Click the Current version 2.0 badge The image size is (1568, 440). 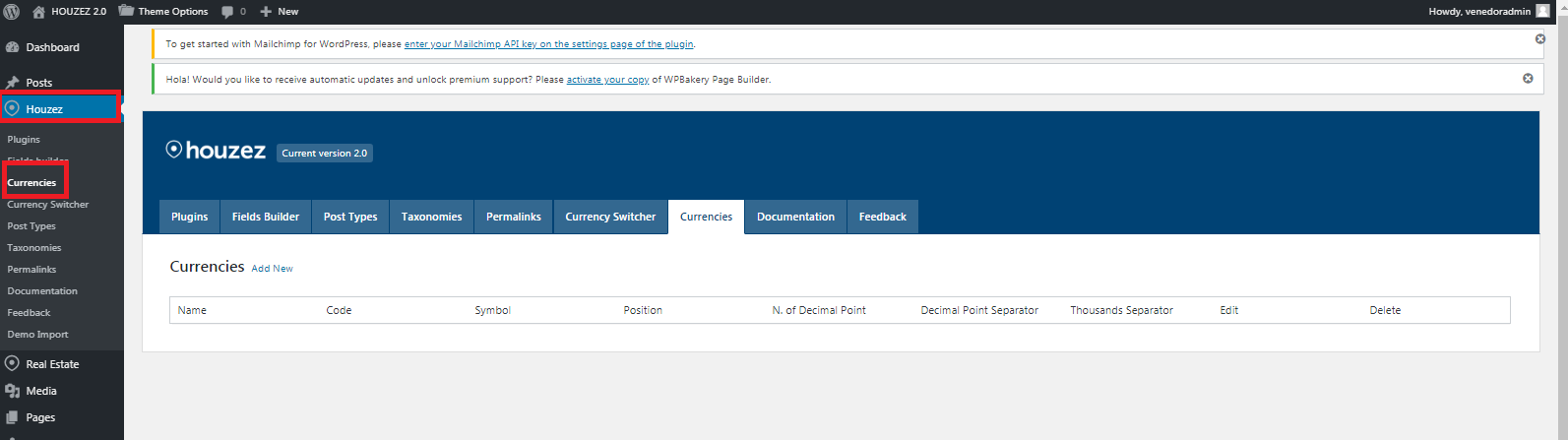point(325,153)
